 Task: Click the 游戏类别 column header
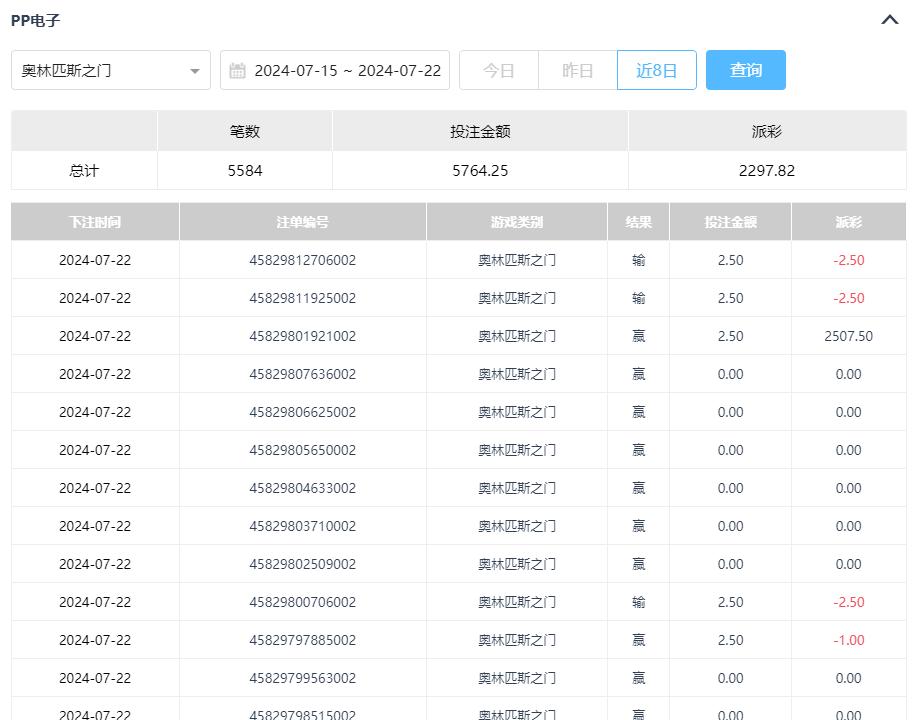(x=516, y=222)
